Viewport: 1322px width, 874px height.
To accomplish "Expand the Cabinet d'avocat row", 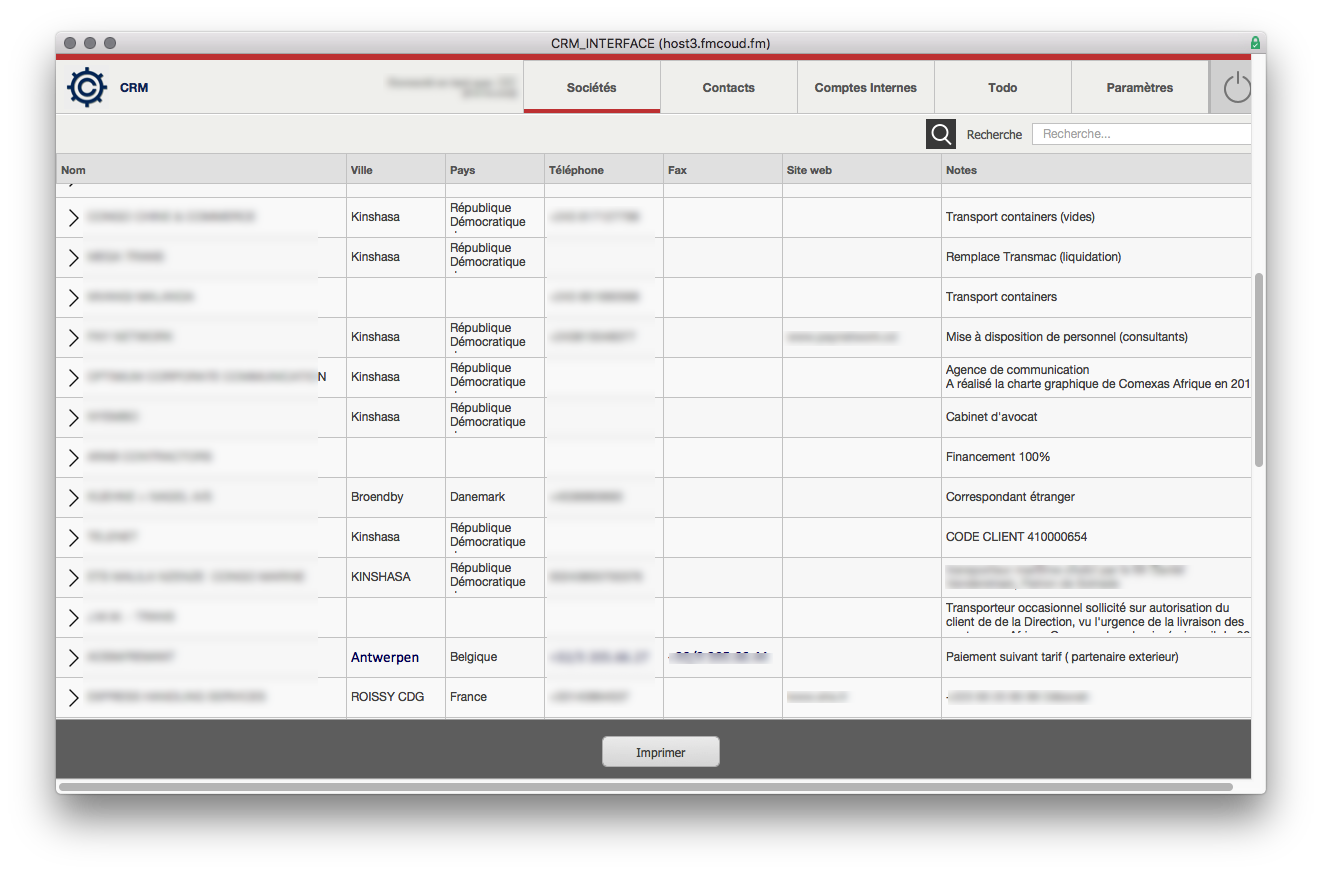I will 73,417.
